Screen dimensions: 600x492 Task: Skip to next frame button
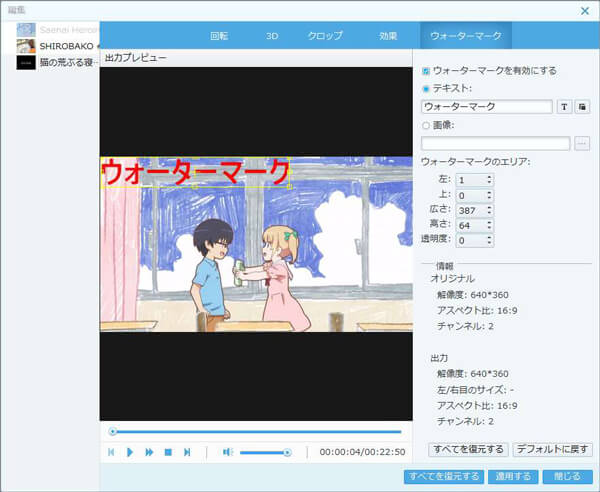(x=187, y=452)
